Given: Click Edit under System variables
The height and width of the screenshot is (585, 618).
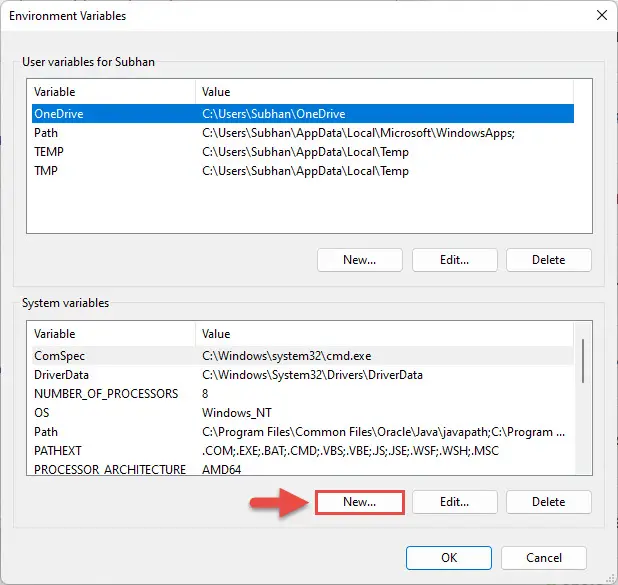Looking at the screenshot, I should [454, 502].
